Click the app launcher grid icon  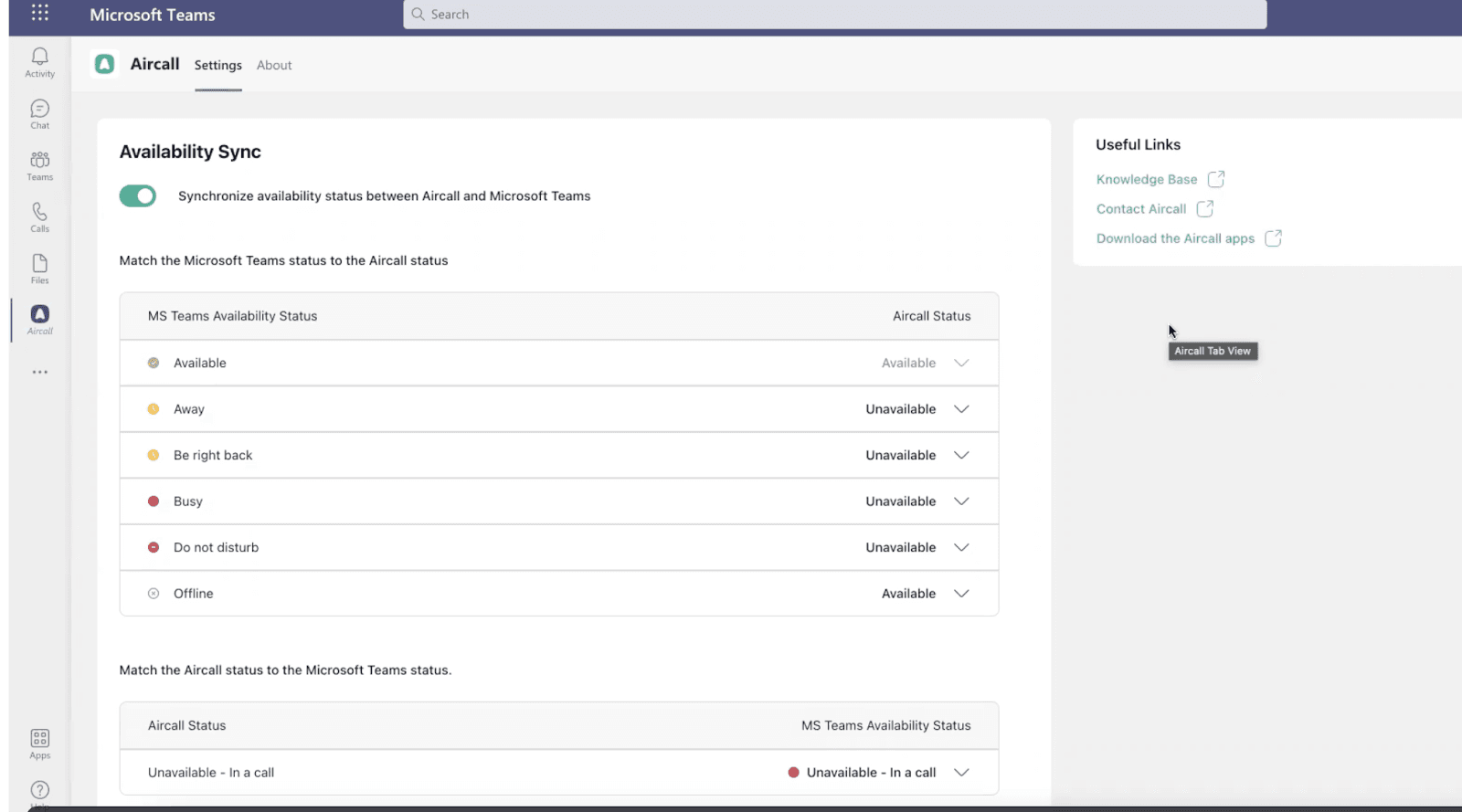(39, 14)
